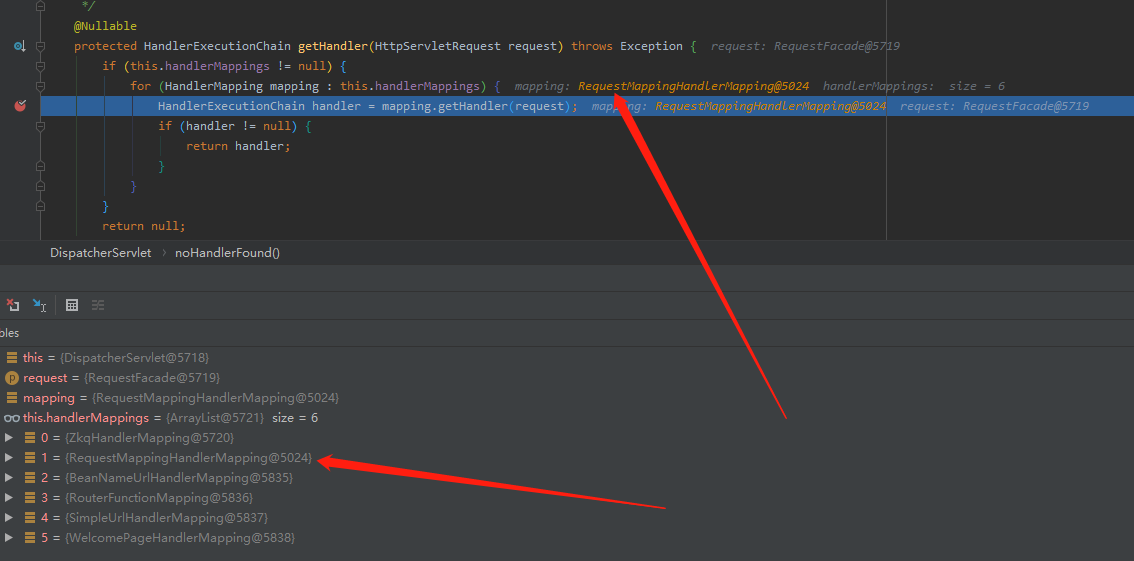This screenshot has height=561, width=1134.
Task: Click the element icon of RouterFunctionMapping@5836
Action: coord(30,498)
